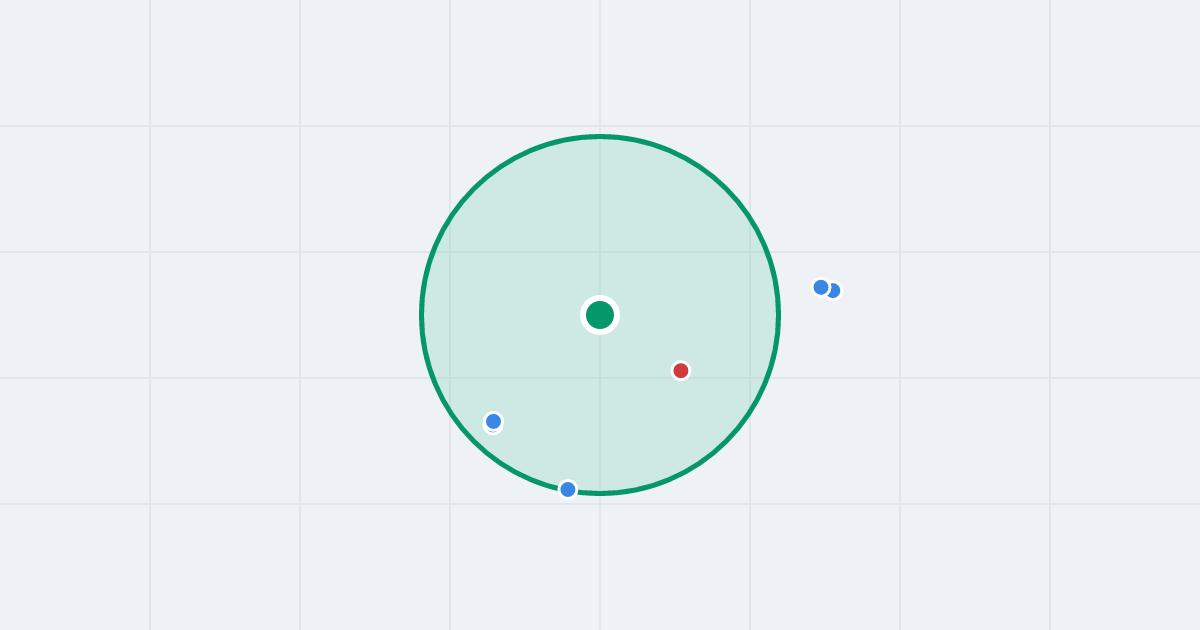The height and width of the screenshot is (630, 1200).
Task: Select the blue marker on the circle's edge
Action: click(x=568, y=489)
